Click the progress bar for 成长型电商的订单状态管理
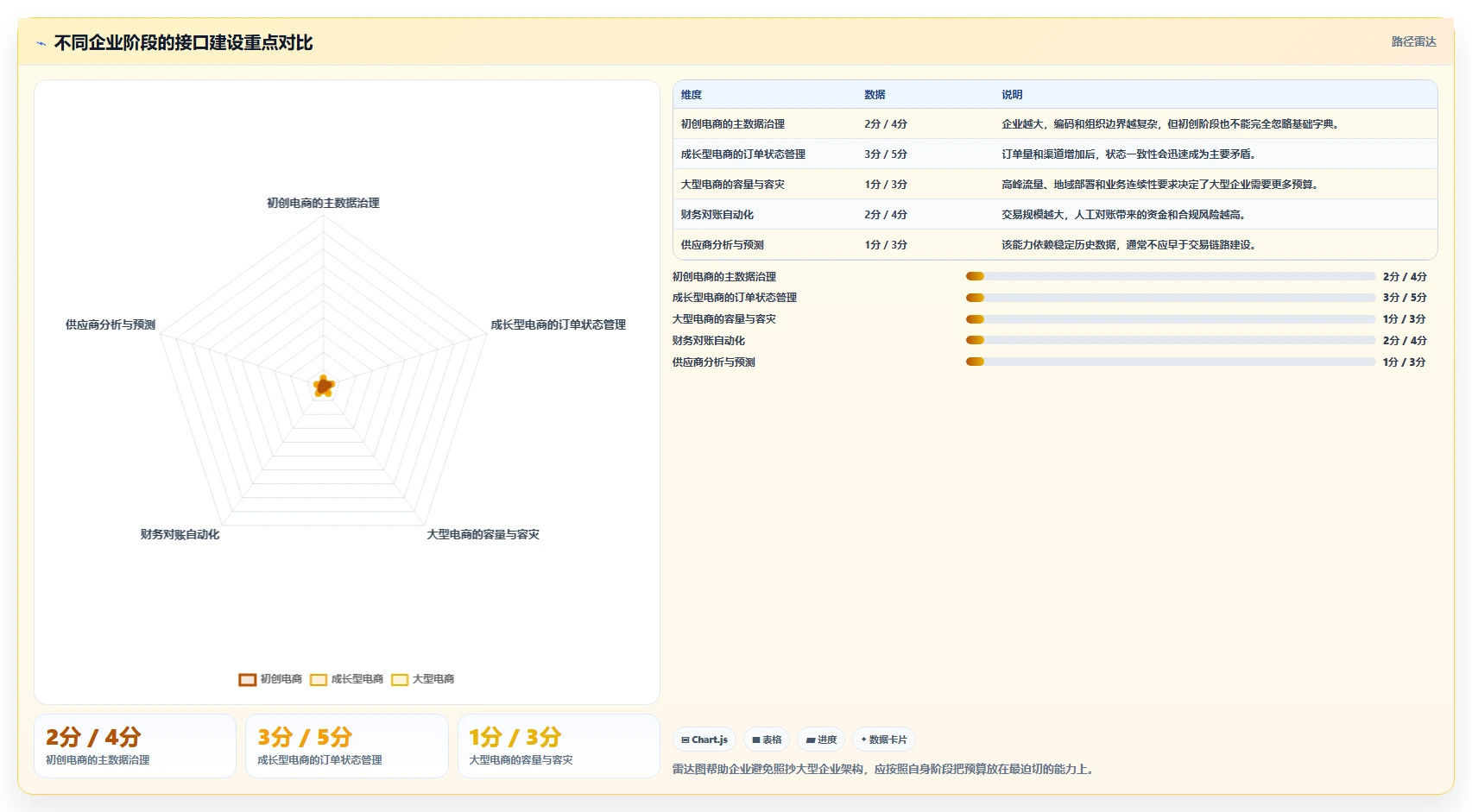 pyautogui.click(x=1171, y=298)
